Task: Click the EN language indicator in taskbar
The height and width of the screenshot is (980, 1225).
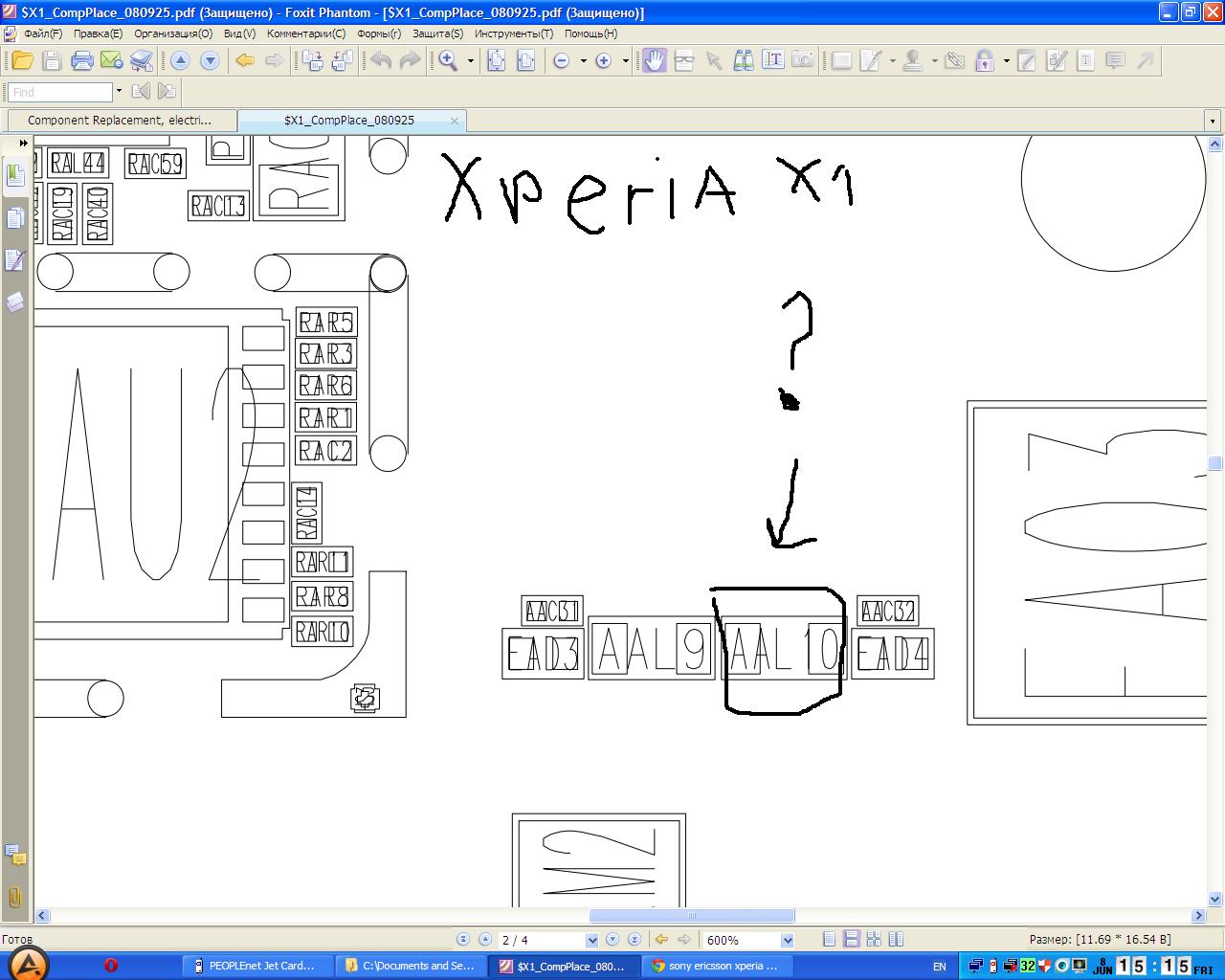Action: coord(939,967)
